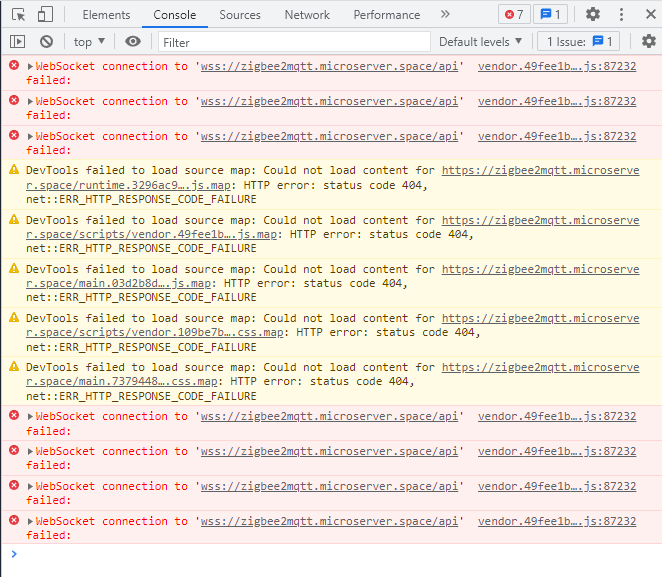Expand the fifth WebSocket connection error
Screen dimensions: 662x577
[x=30, y=452]
